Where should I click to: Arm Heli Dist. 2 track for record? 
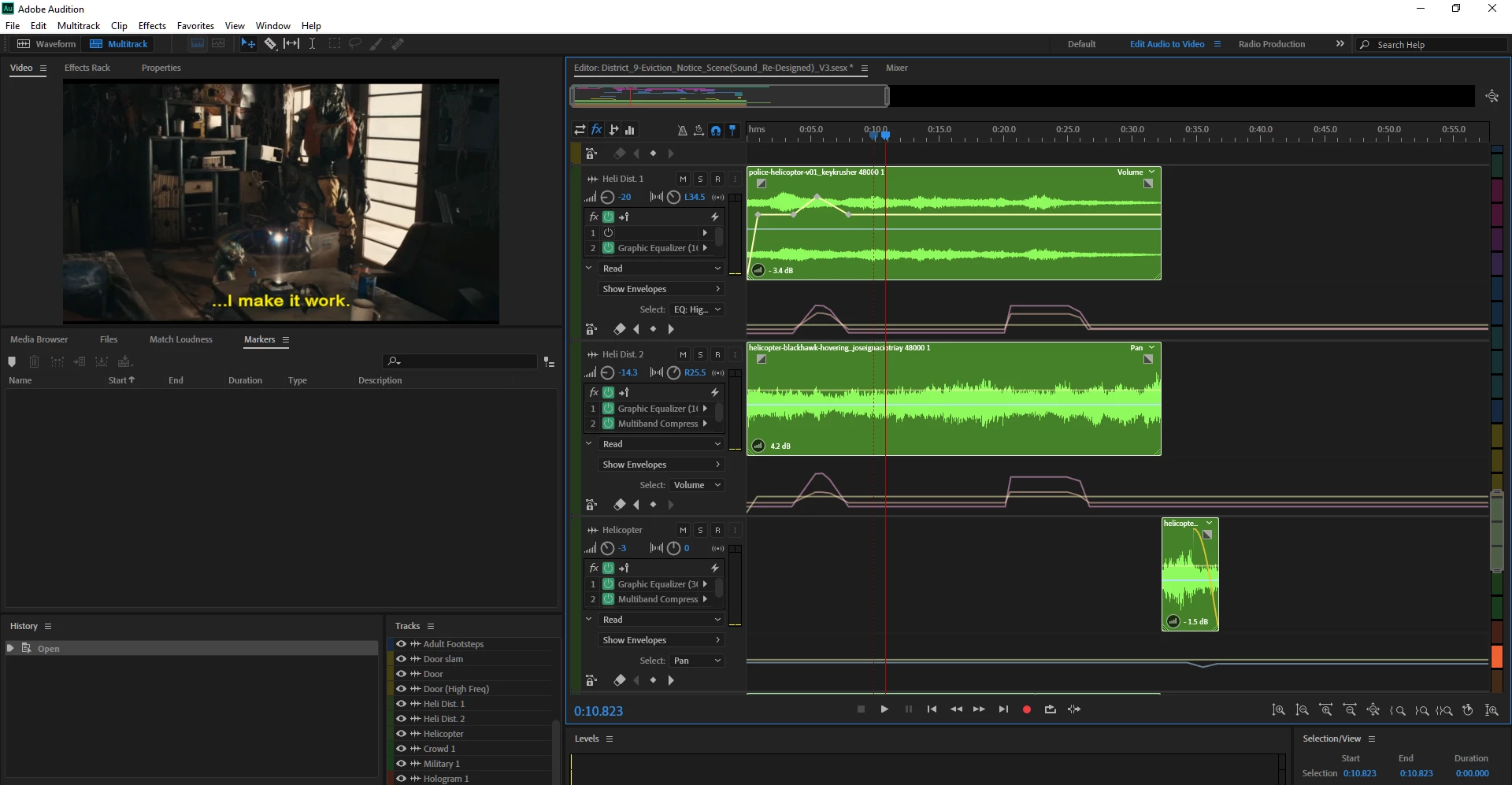point(717,354)
